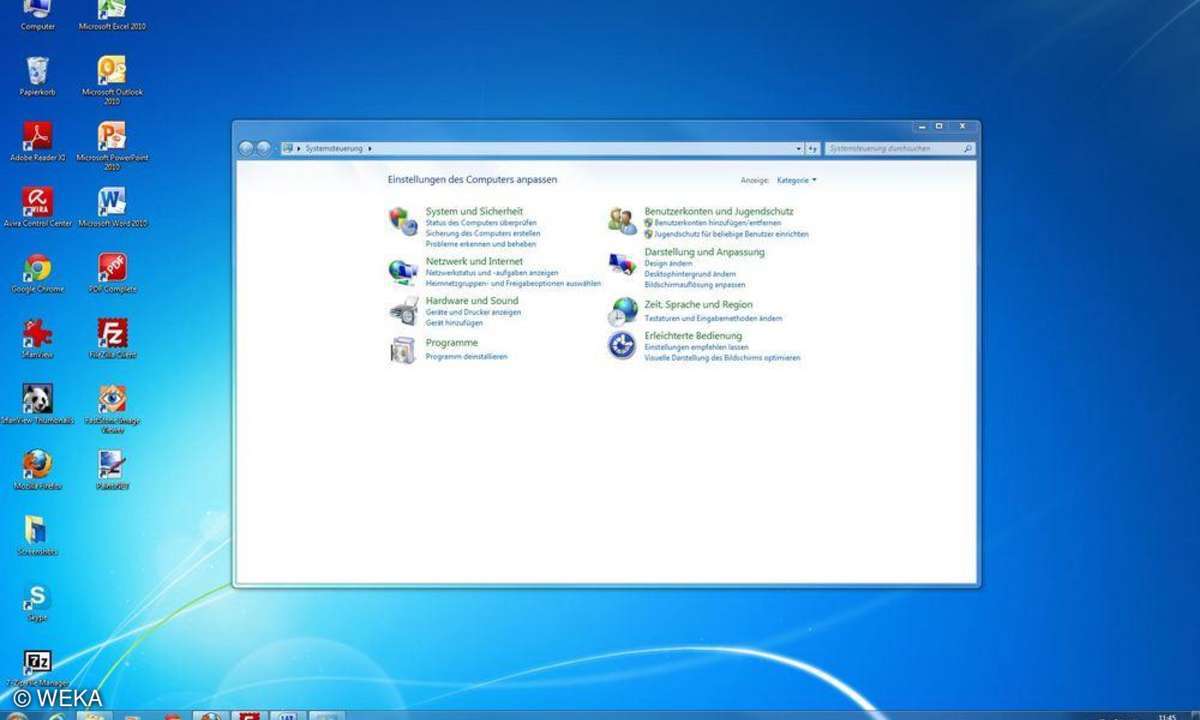Open the Kategorie view dropdown
The width and height of the screenshot is (1200, 720).
click(797, 180)
